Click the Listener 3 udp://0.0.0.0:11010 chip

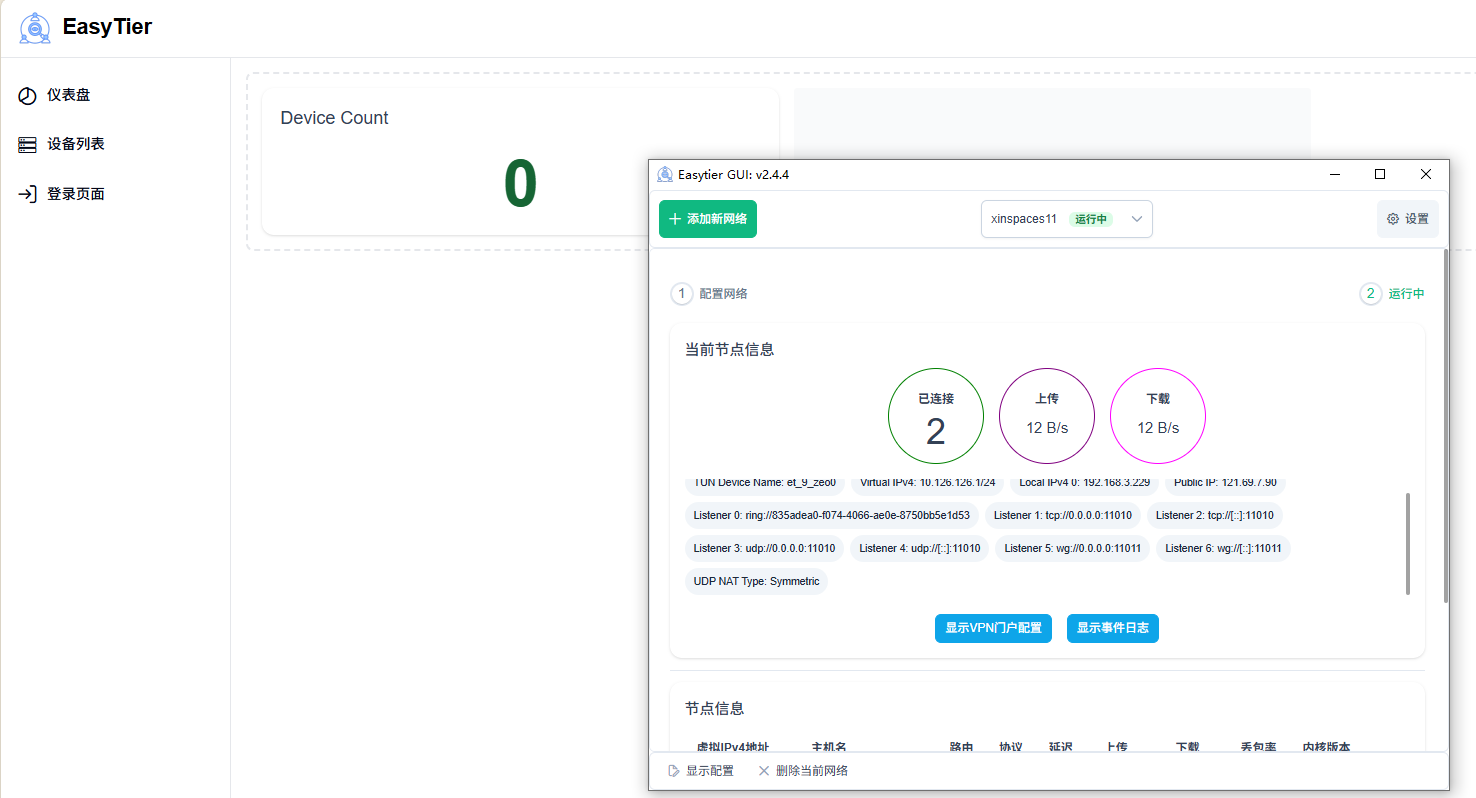tap(765, 549)
